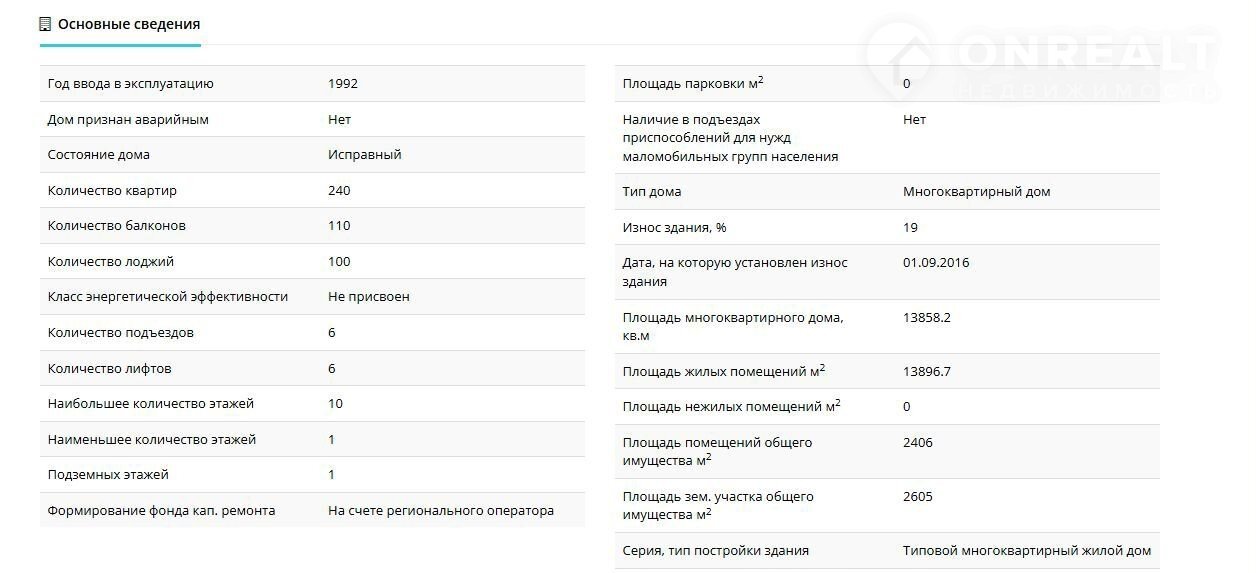Click the Количество квартир value 240

339,191
